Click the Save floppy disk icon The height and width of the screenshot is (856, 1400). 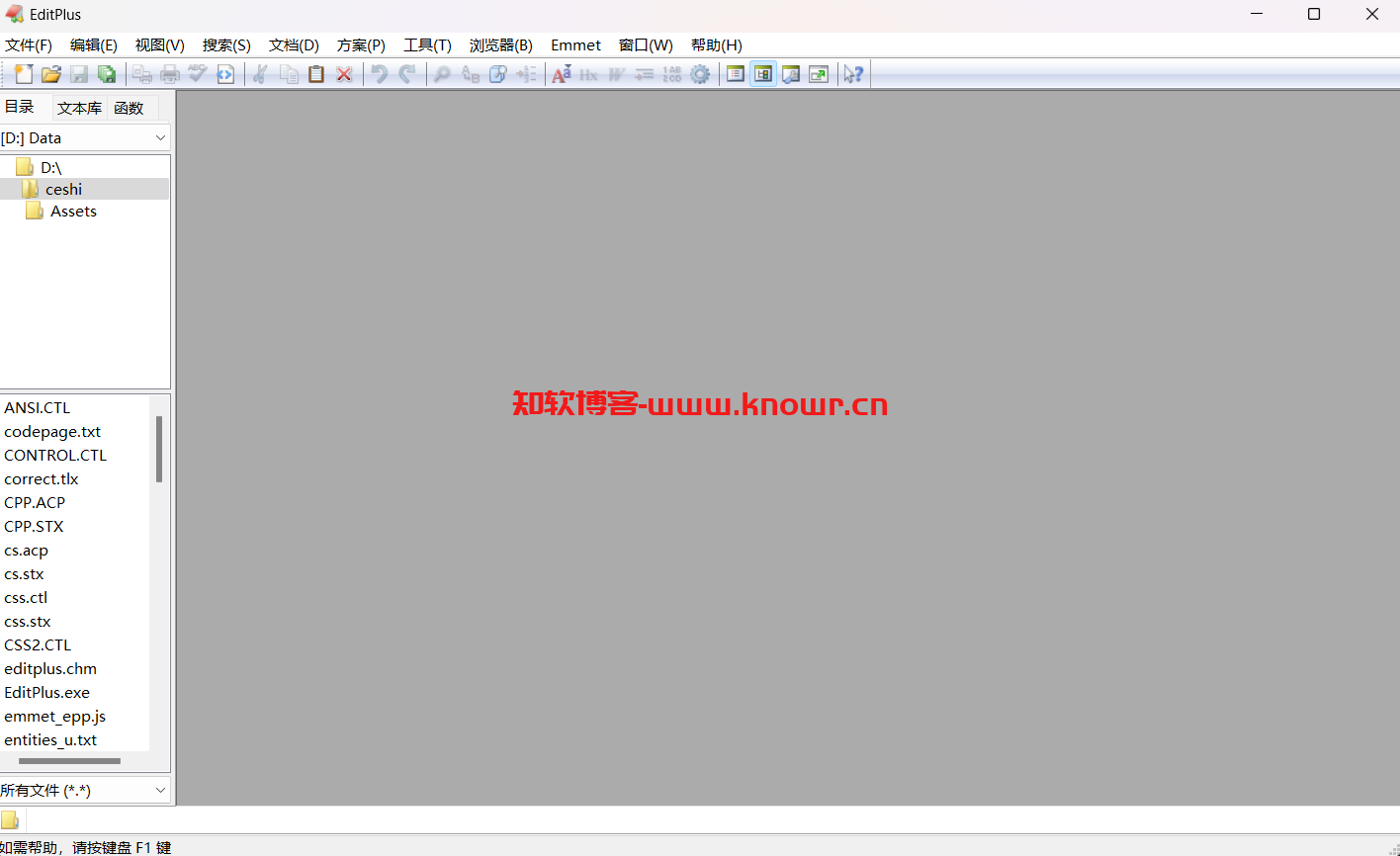pyautogui.click(x=79, y=74)
